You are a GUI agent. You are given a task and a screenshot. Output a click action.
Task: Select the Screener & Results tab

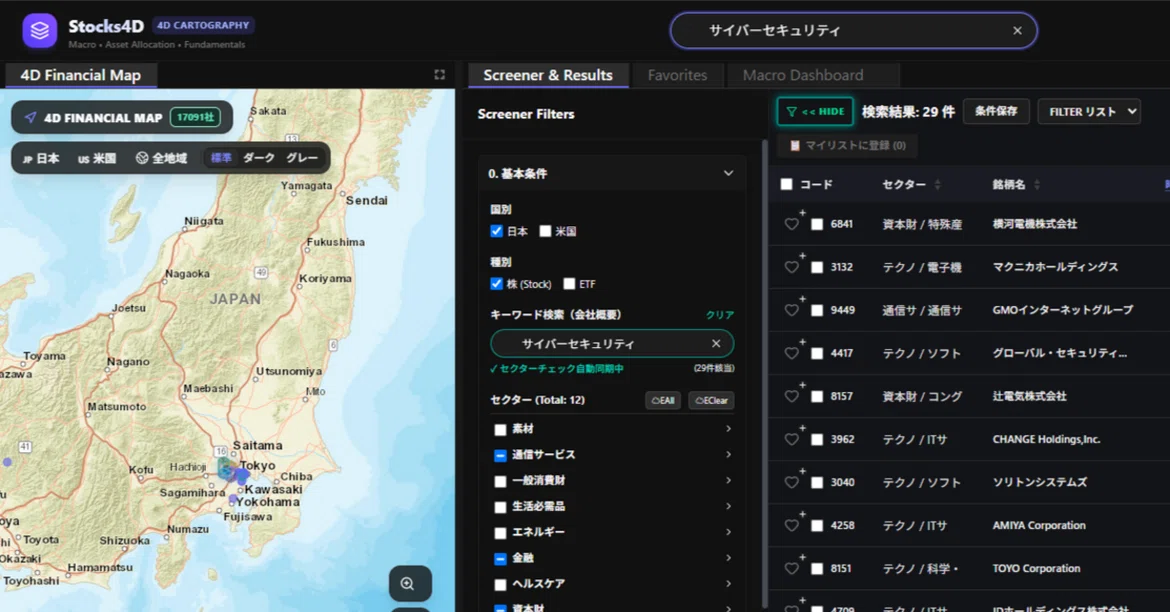(x=548, y=75)
